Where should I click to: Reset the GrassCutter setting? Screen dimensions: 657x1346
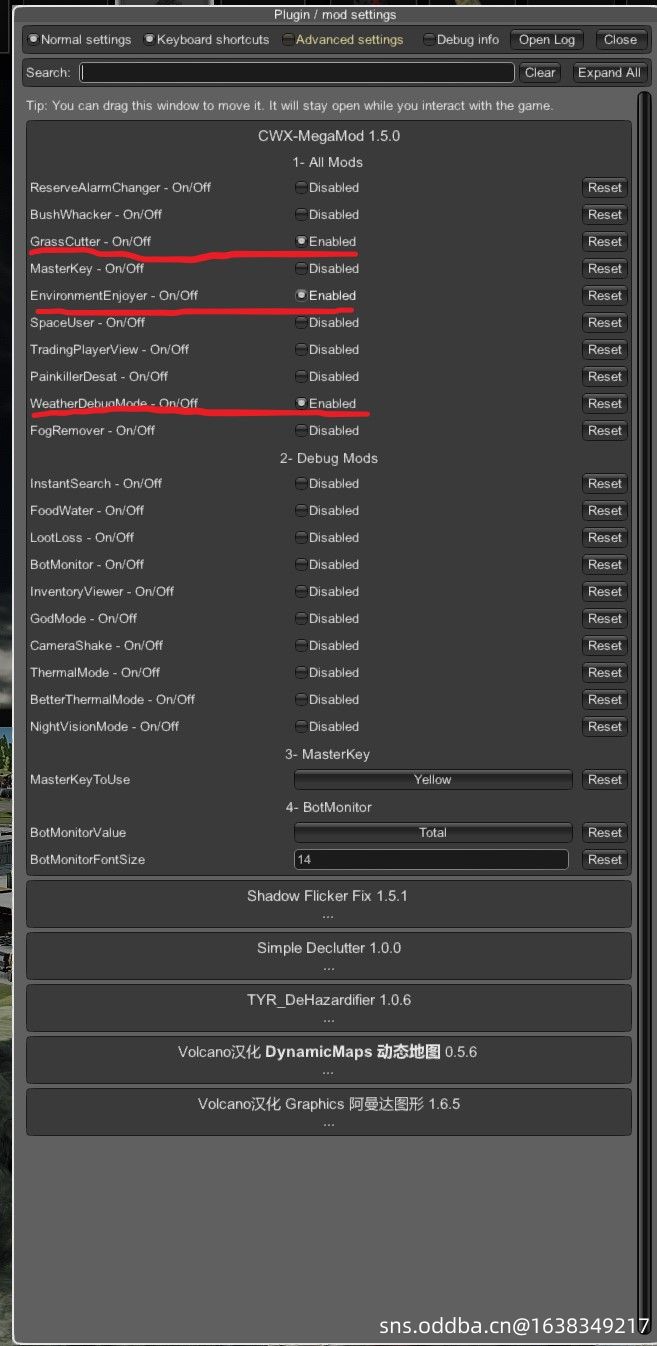pyautogui.click(x=605, y=242)
